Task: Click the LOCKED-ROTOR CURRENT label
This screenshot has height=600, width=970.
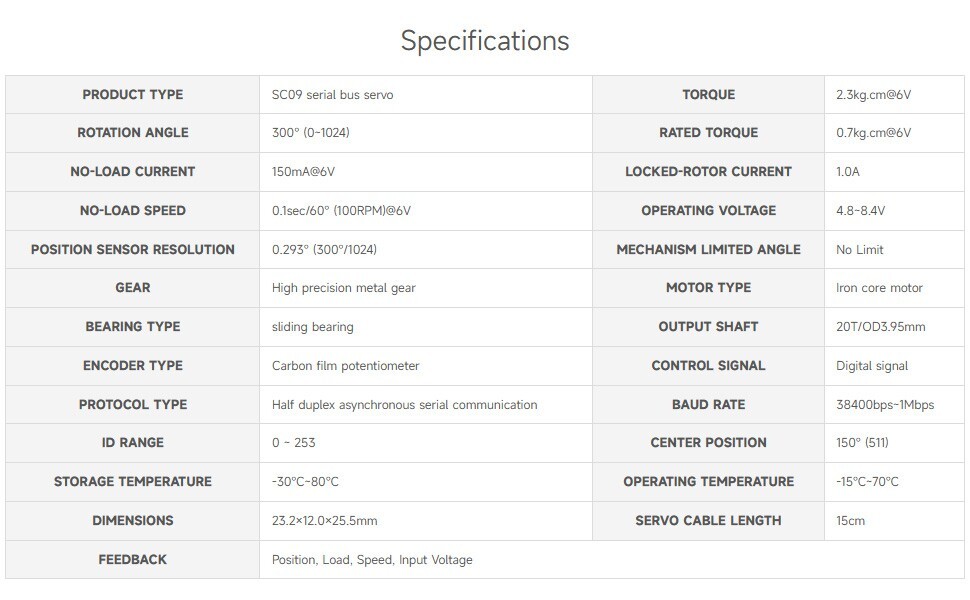Action: [708, 171]
